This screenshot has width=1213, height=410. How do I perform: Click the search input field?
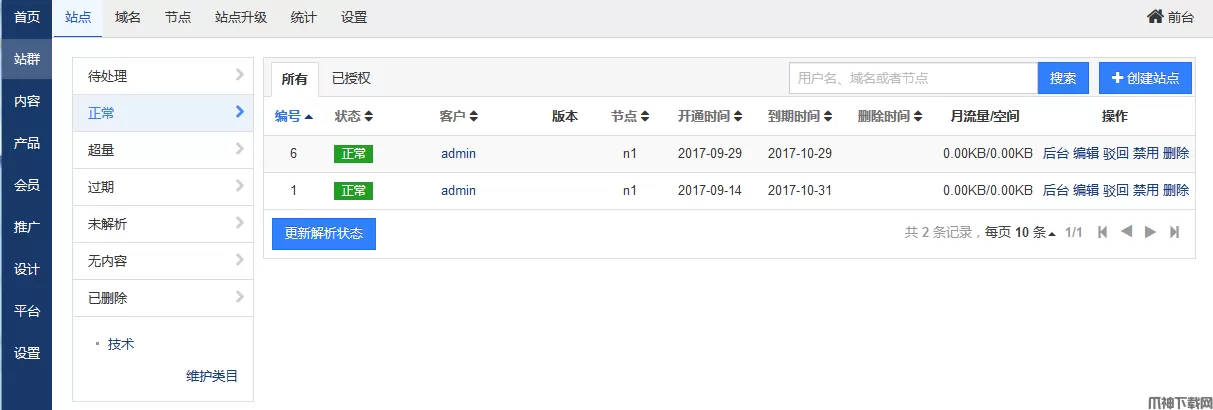pyautogui.click(x=912, y=78)
